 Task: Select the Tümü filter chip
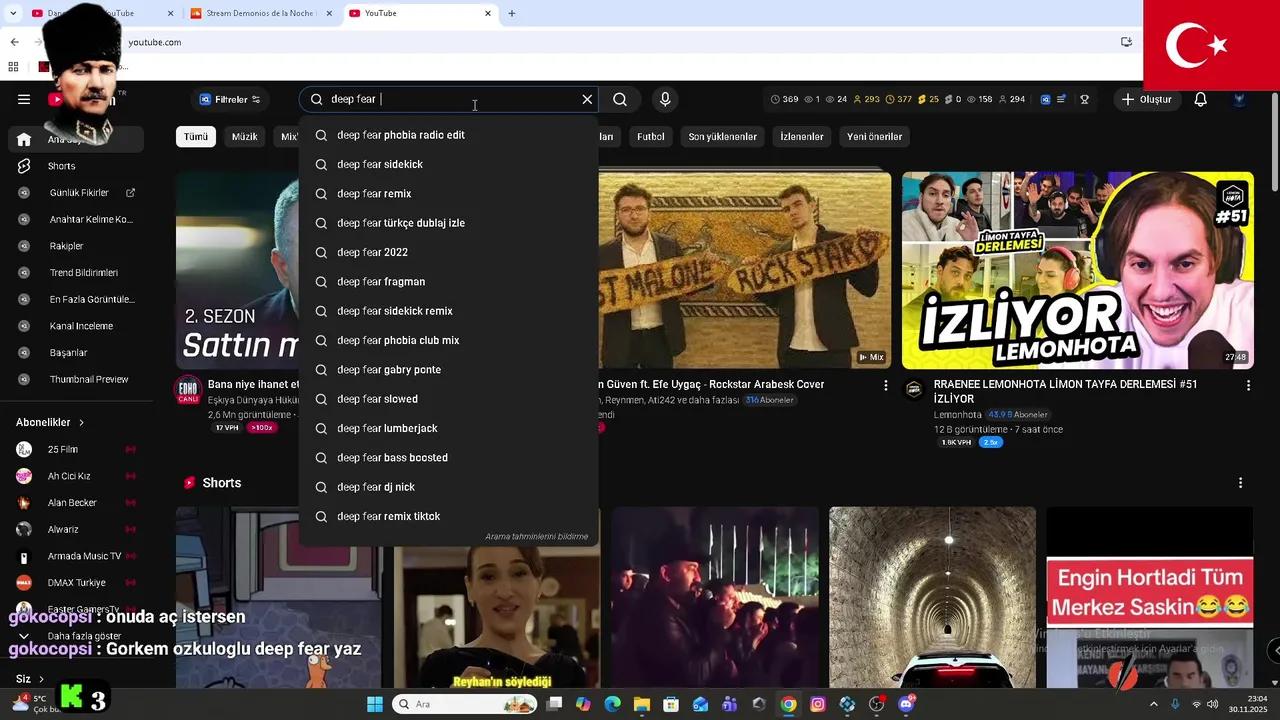(196, 136)
